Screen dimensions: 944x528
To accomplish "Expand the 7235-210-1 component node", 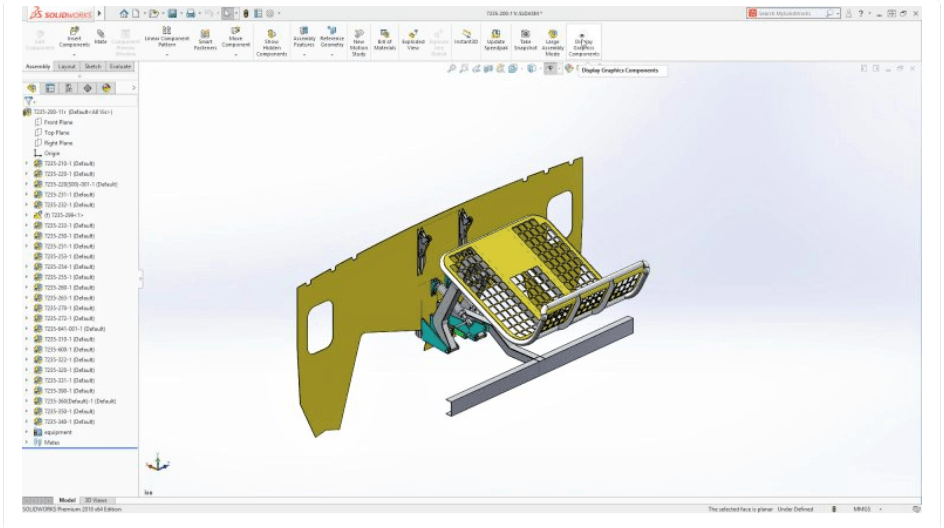I will click(27, 163).
